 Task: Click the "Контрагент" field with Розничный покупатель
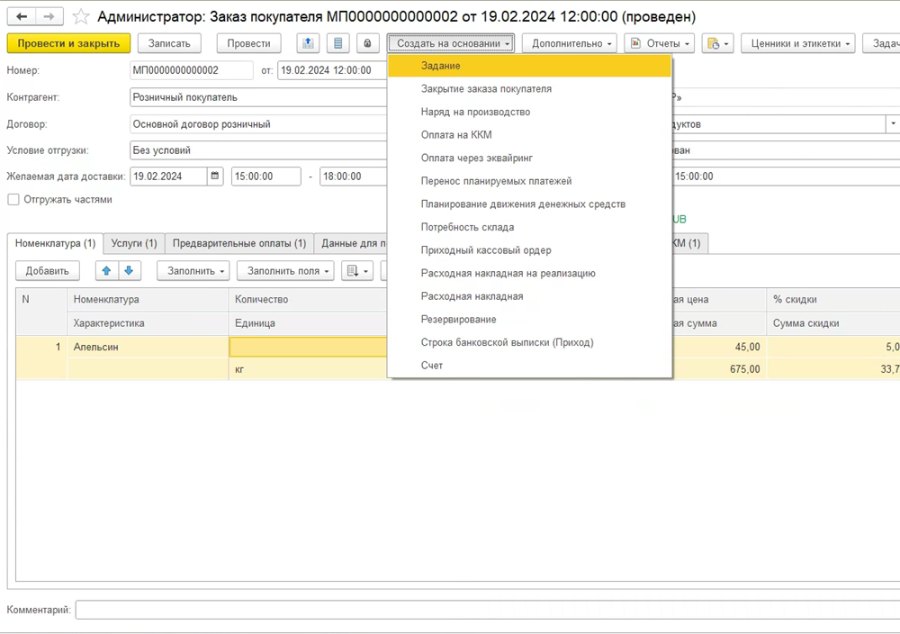(x=259, y=97)
